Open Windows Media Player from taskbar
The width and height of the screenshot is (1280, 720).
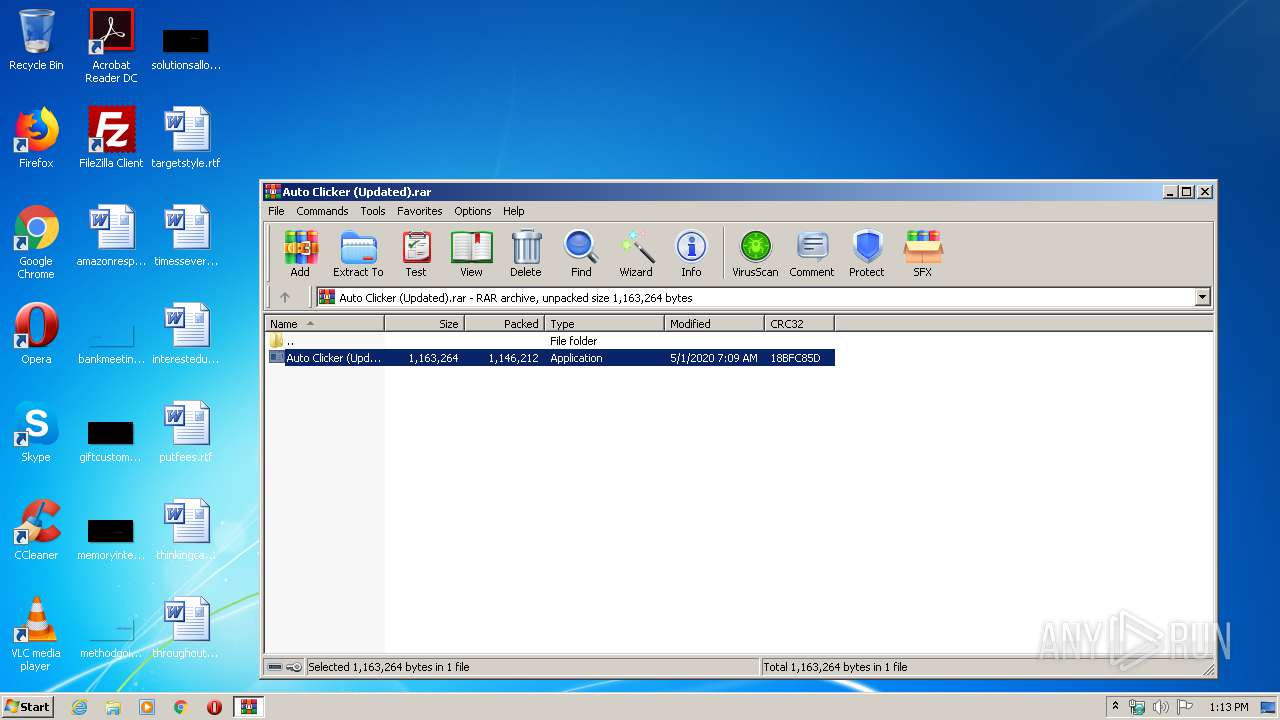point(147,707)
